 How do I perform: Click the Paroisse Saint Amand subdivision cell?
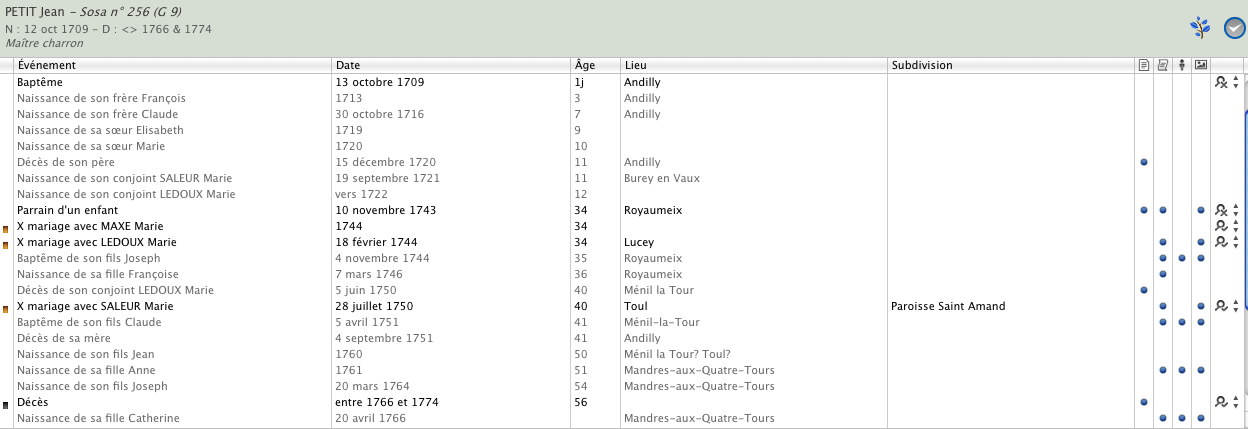pos(947,306)
